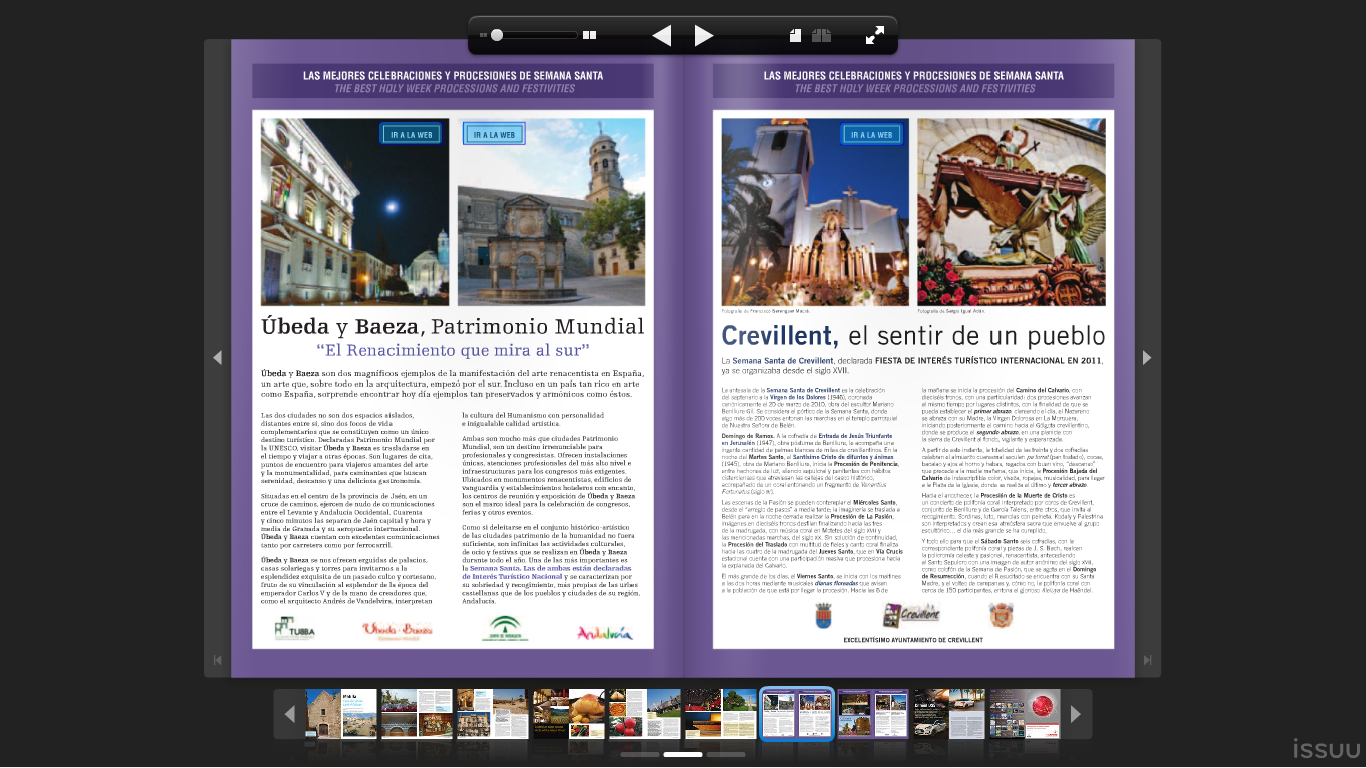The image size is (1366, 768).
Task: Click the small zoom-out icon beside the slider
Action: point(483,35)
